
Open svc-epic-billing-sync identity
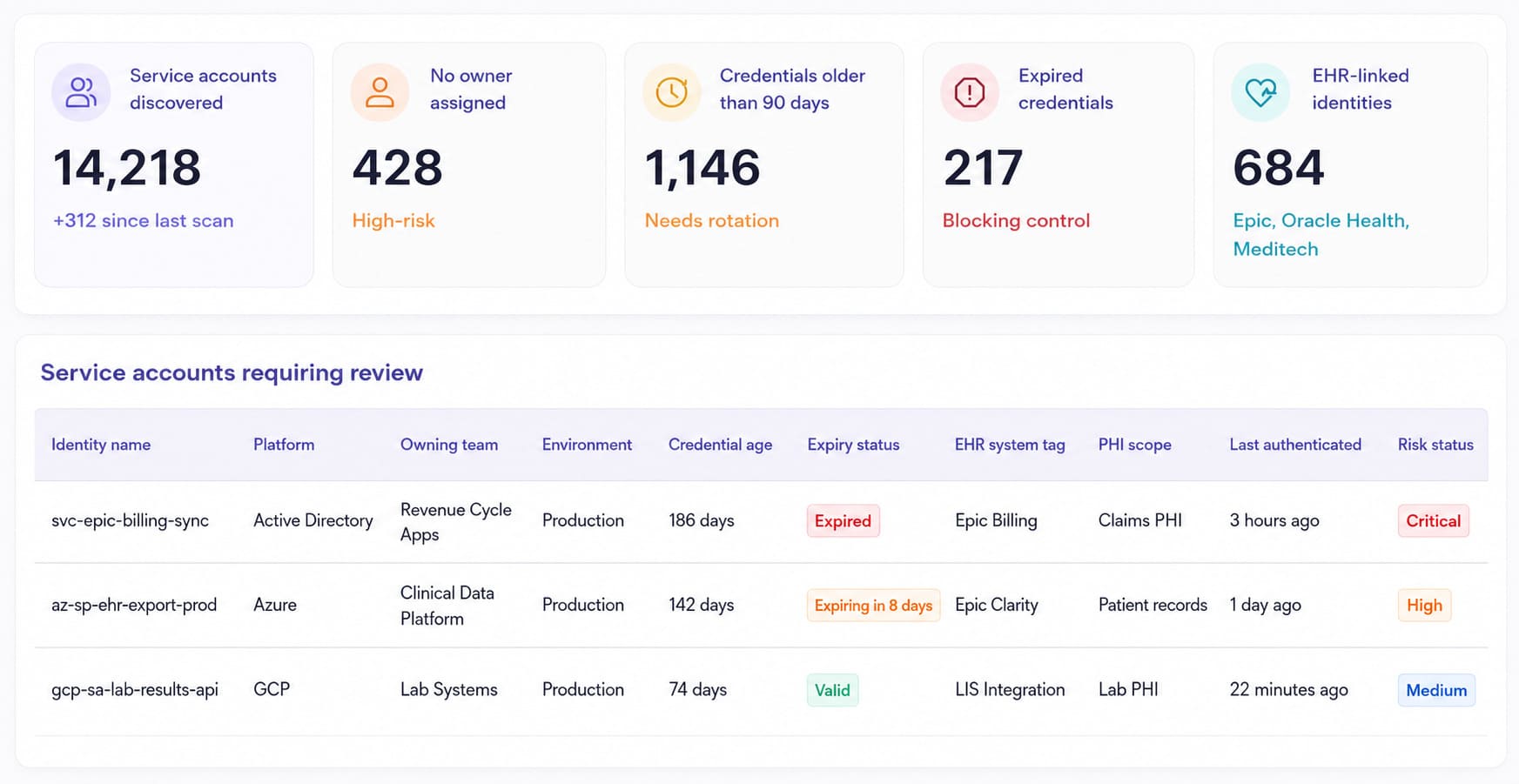[130, 520]
